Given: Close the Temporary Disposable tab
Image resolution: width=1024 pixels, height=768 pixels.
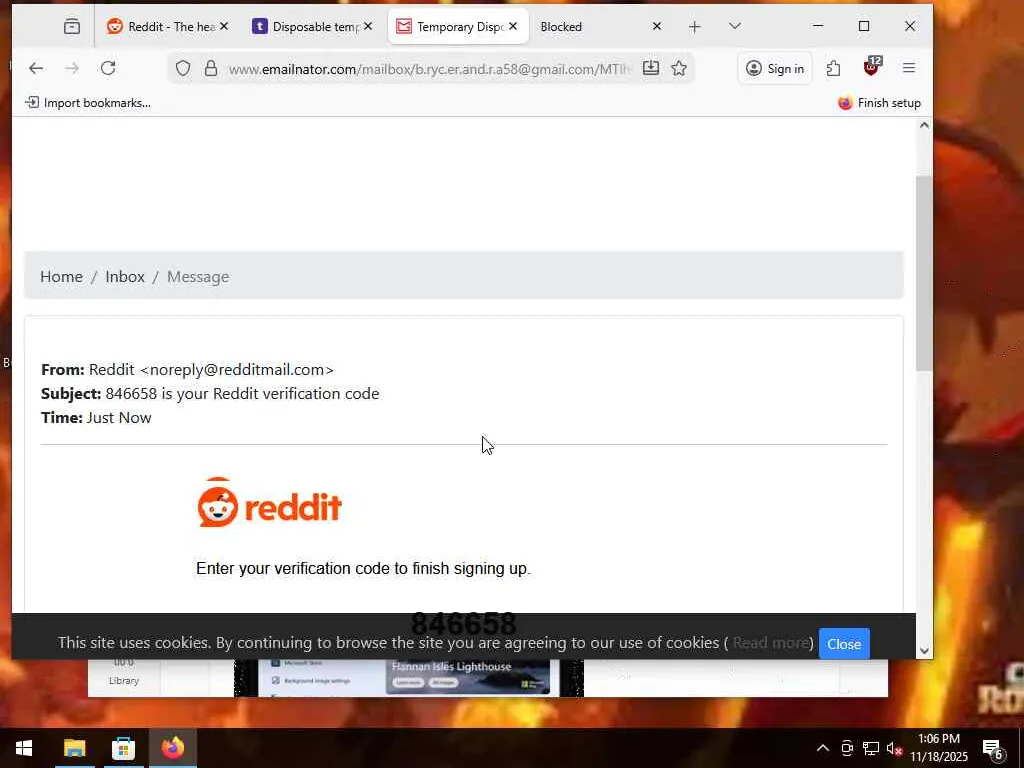Looking at the screenshot, I should click(x=513, y=26).
